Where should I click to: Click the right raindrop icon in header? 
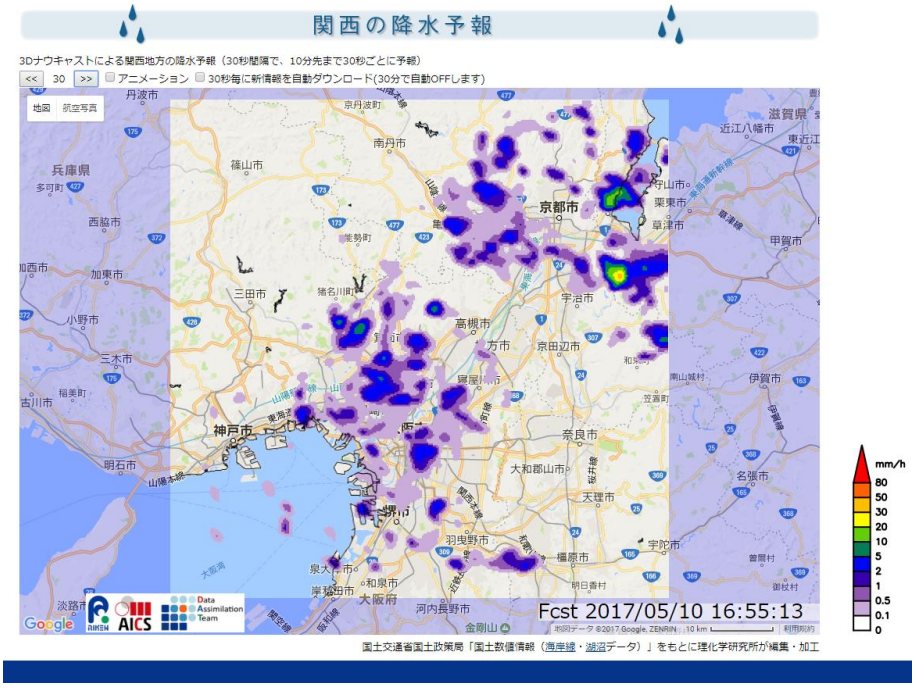coord(671,24)
